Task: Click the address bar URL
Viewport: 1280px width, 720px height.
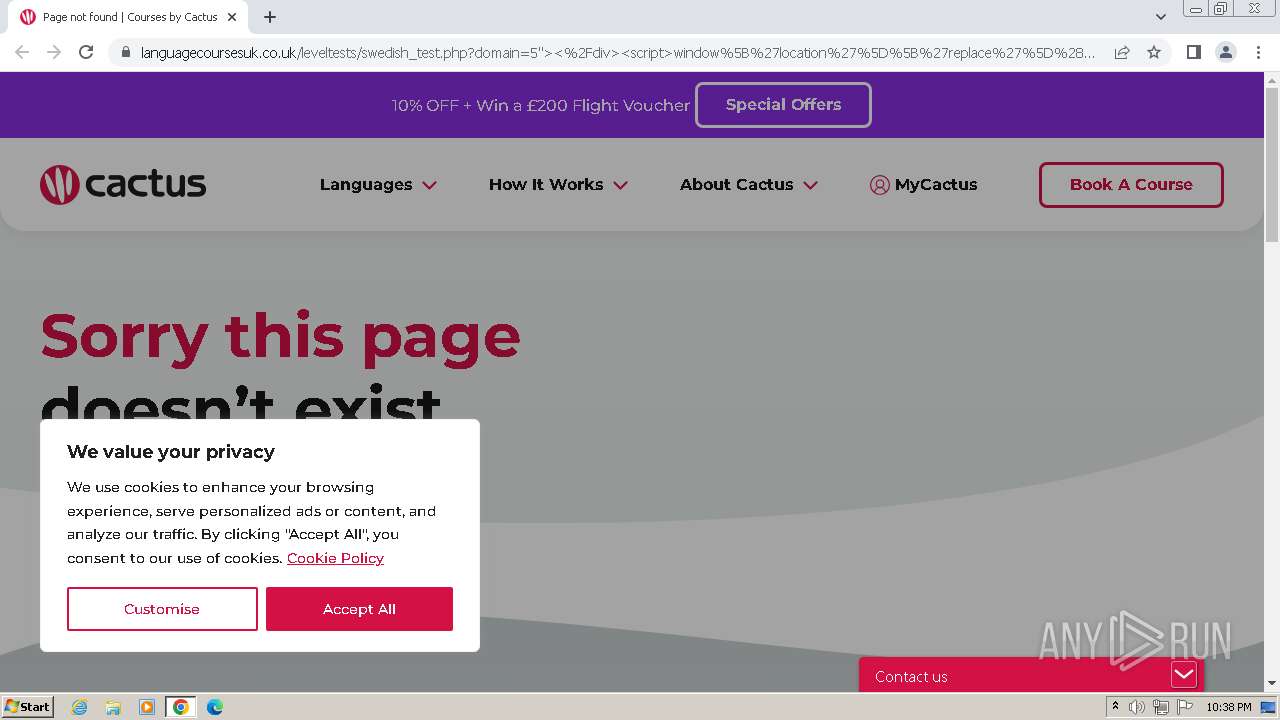Action: coord(617,52)
